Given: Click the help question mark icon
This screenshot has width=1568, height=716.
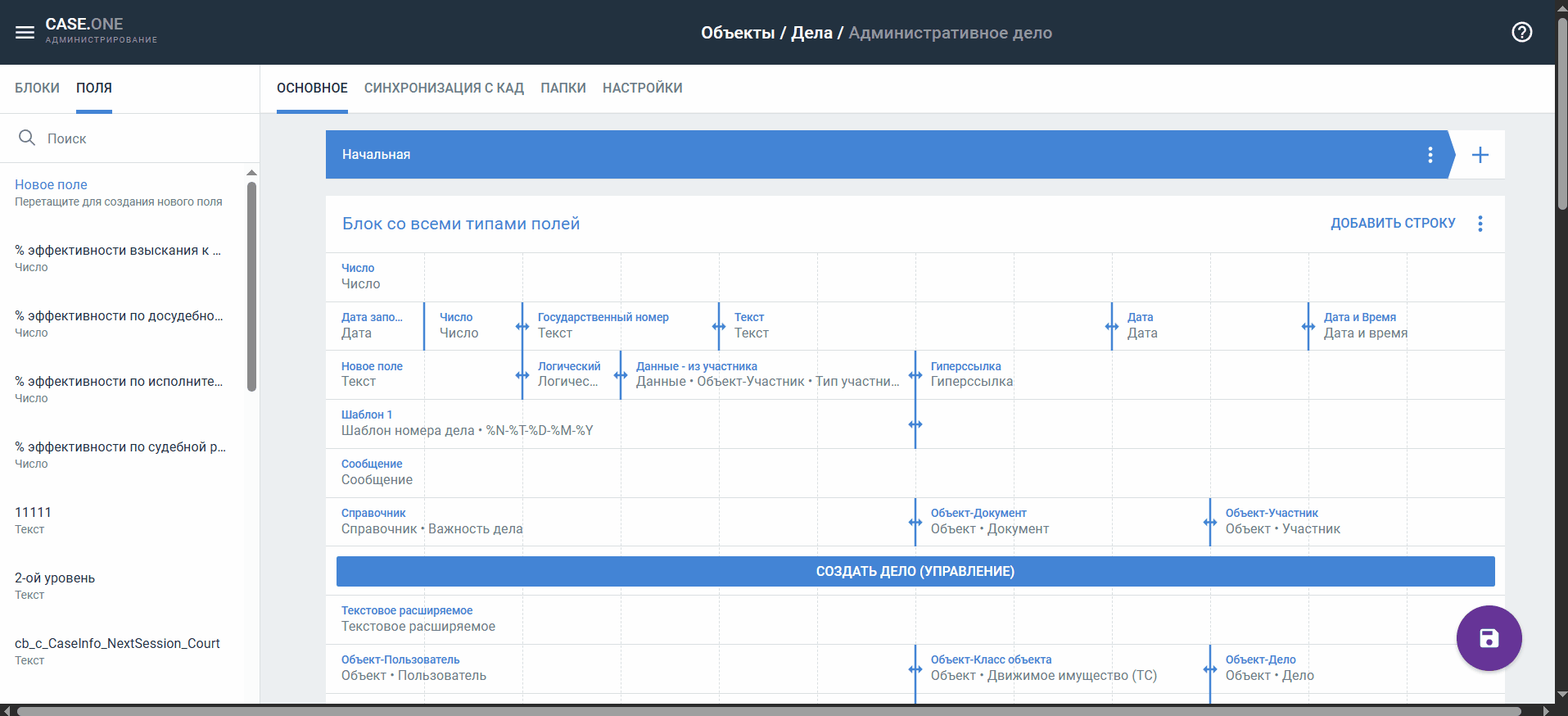Looking at the screenshot, I should coord(1521,33).
